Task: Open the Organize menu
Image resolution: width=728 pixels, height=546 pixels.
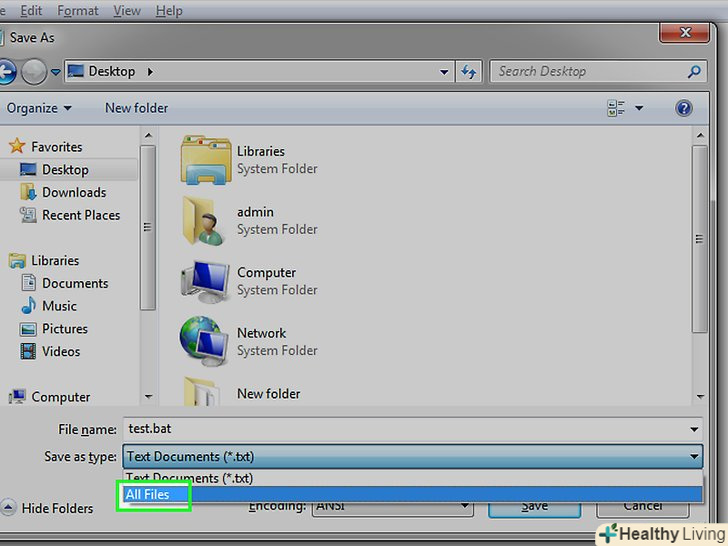Action: (39, 108)
